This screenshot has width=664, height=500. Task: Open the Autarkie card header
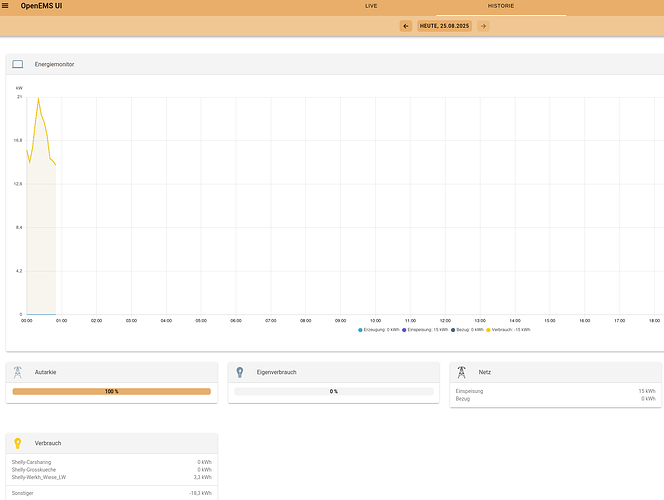(x=112, y=372)
